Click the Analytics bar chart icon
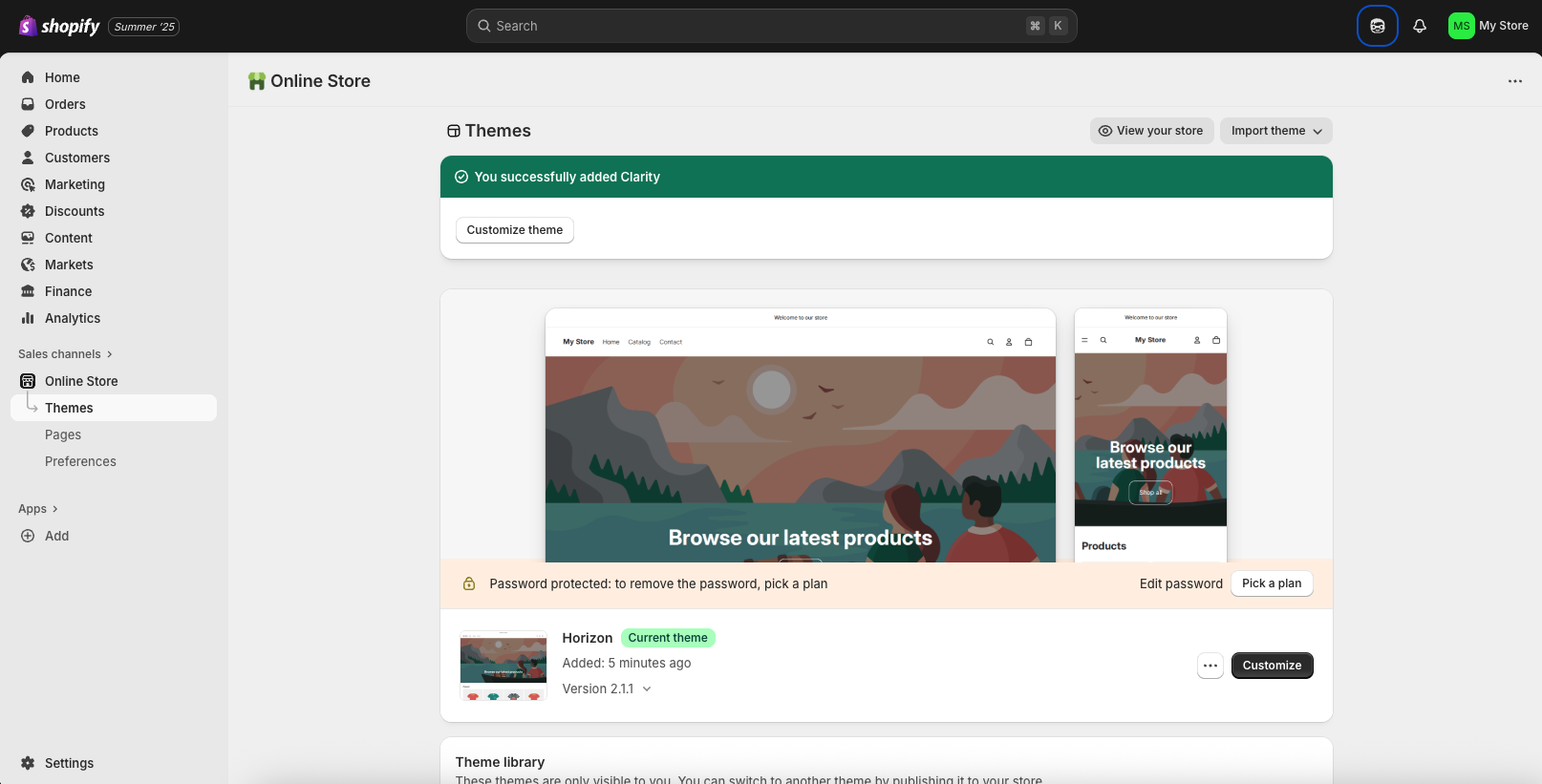The height and width of the screenshot is (784, 1542). (28, 318)
